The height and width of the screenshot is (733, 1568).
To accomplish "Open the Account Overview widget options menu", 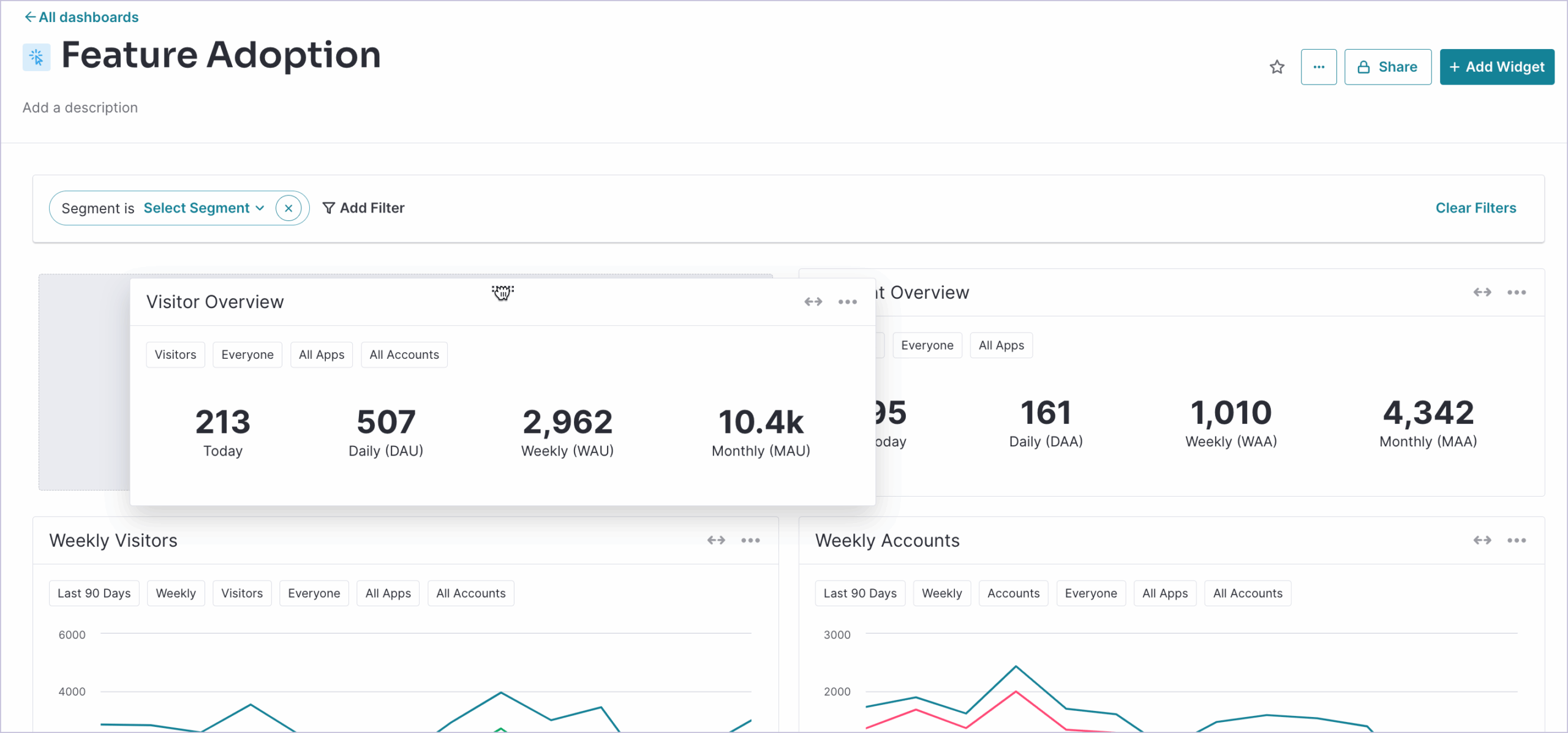I will point(1517,292).
